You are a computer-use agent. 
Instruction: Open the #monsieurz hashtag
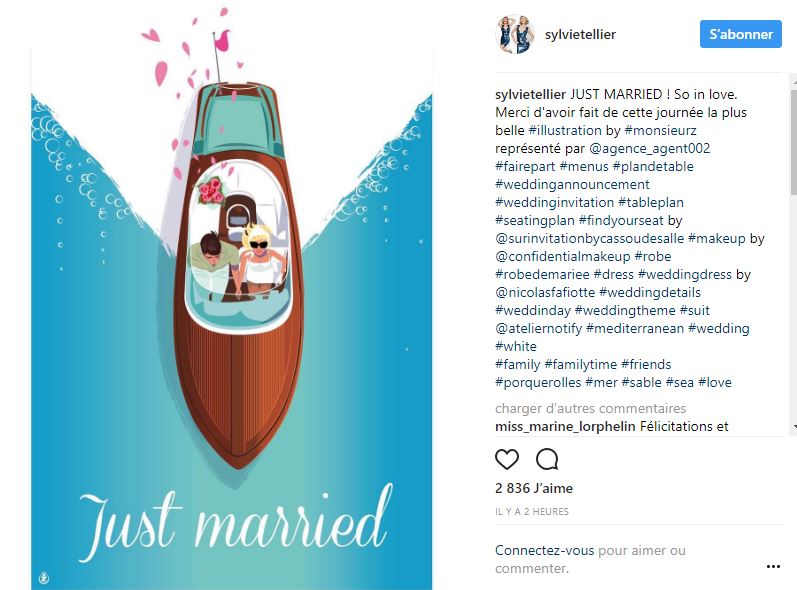660,130
